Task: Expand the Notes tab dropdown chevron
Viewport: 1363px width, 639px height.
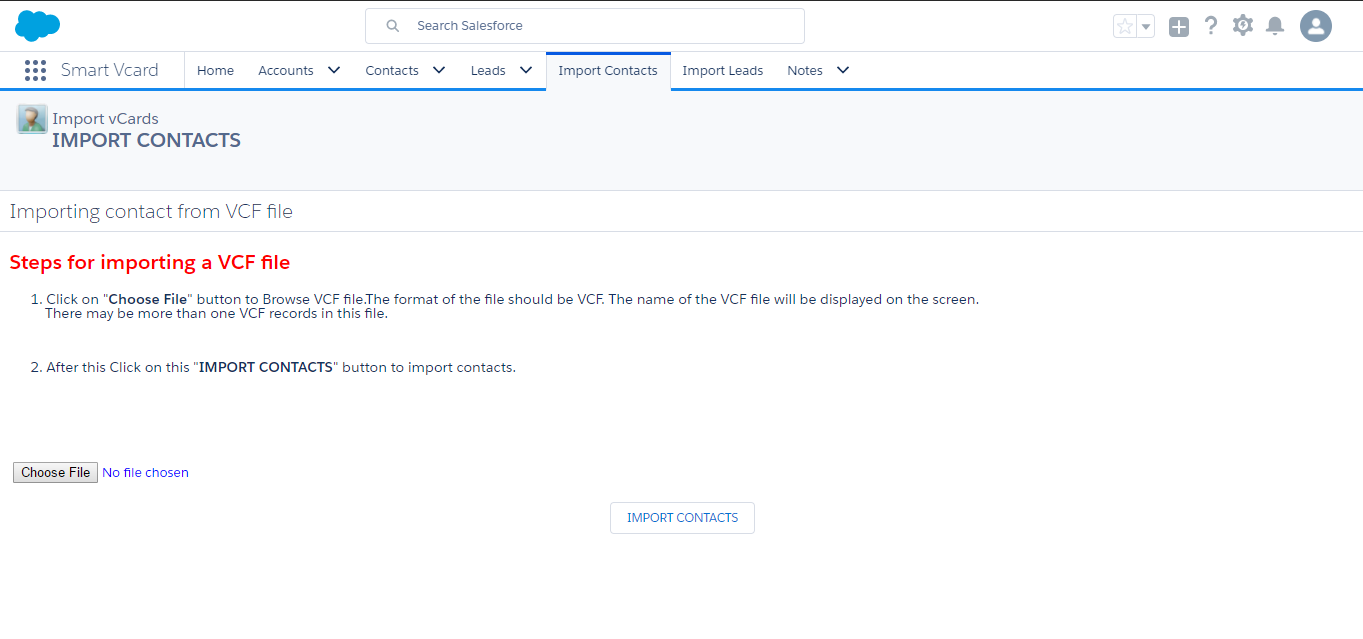Action: pyautogui.click(x=843, y=70)
